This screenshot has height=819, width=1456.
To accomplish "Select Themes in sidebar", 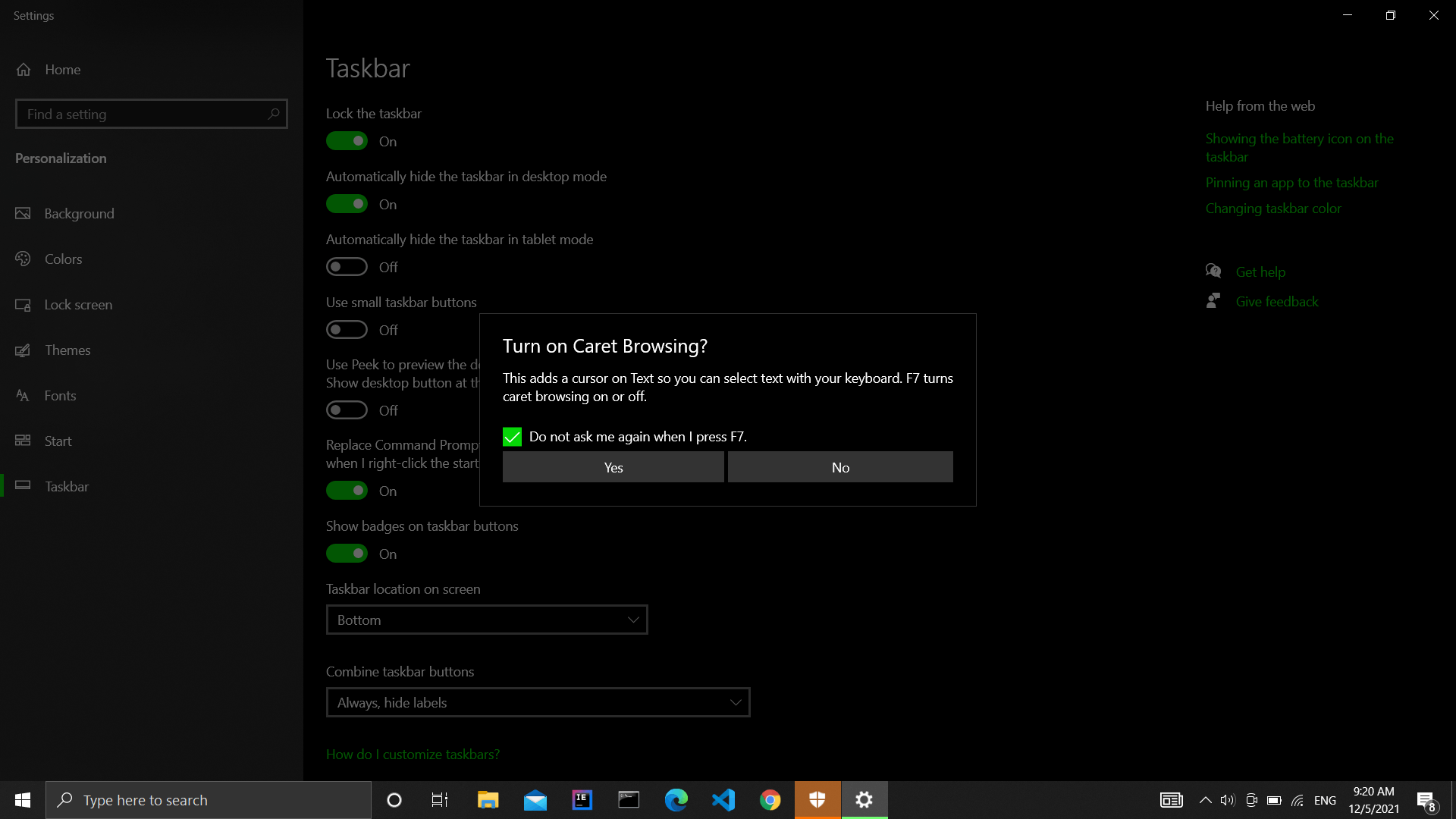I will [152, 350].
